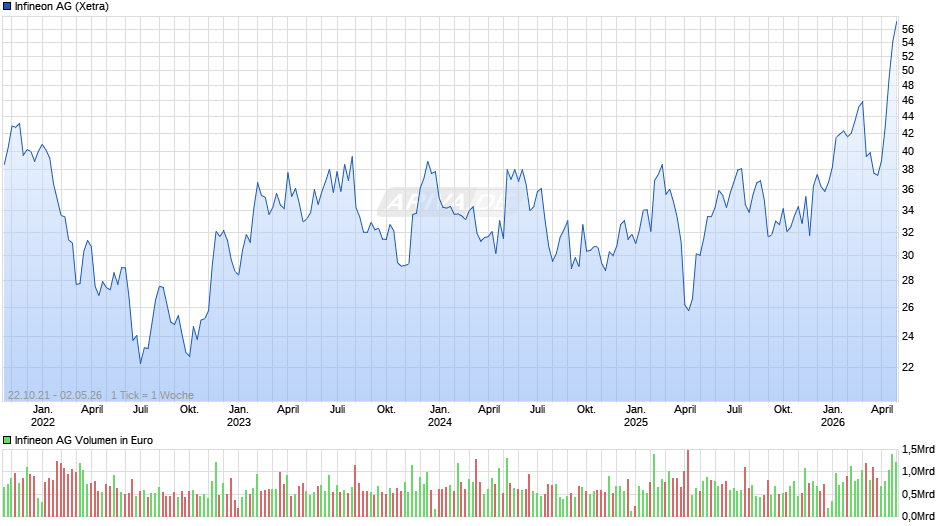Click the price axis value 44

click(908, 117)
